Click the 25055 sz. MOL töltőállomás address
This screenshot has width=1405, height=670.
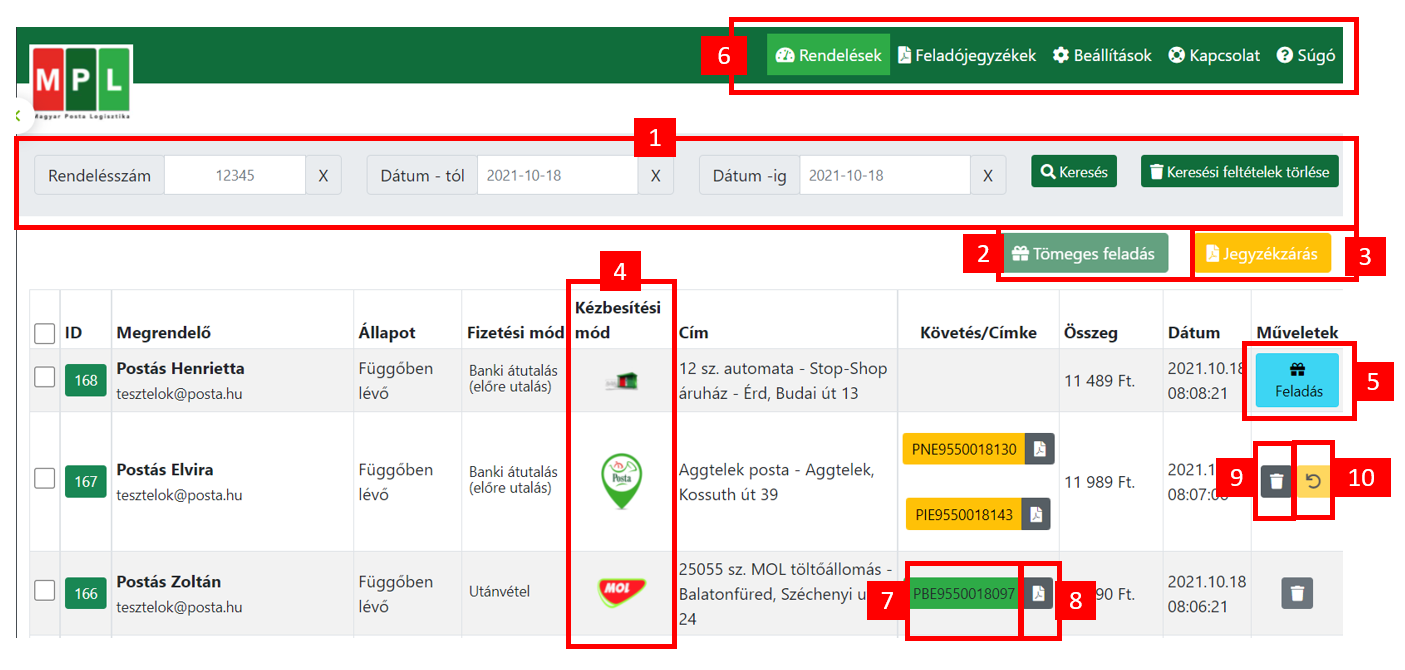point(786,594)
